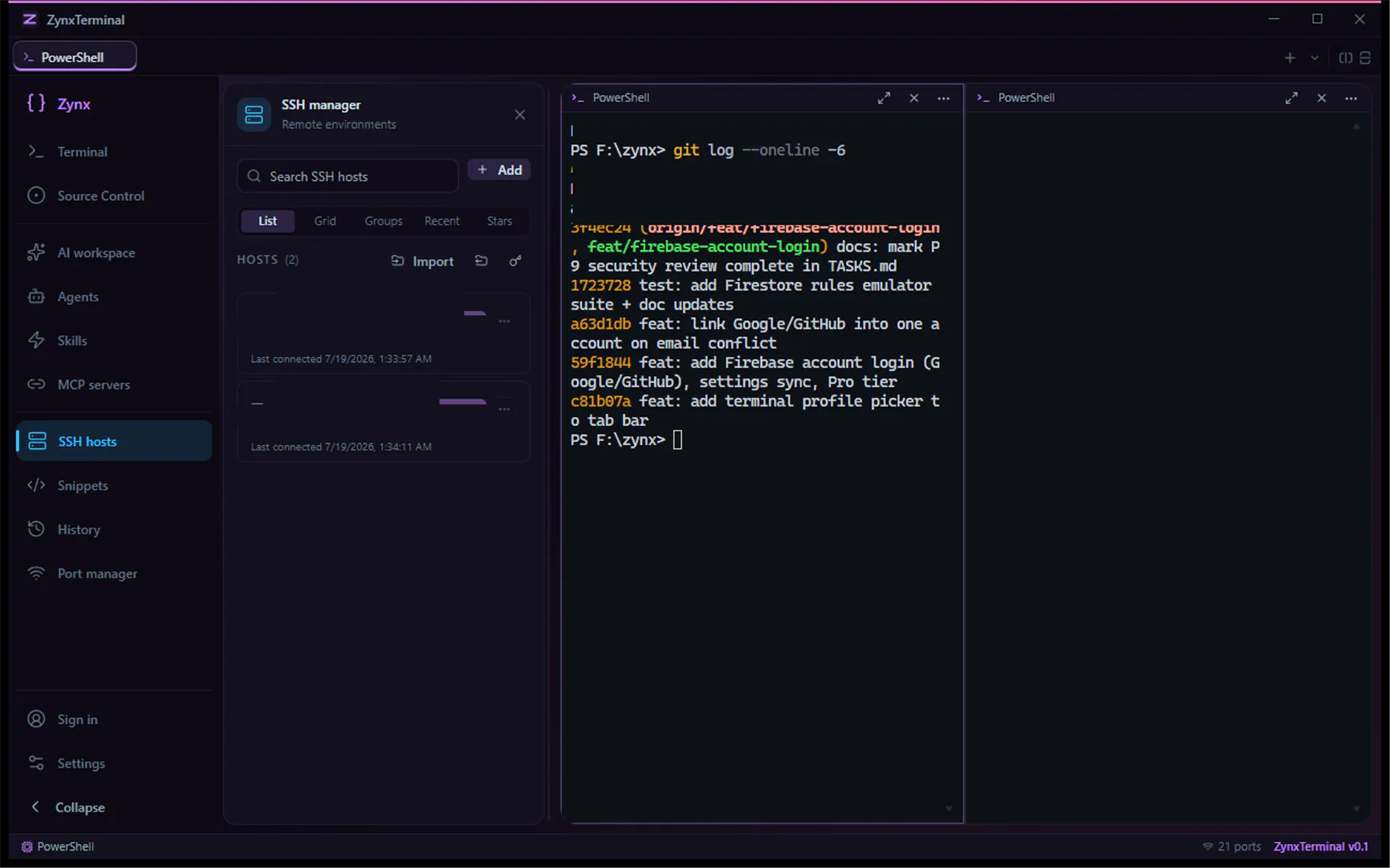The height and width of the screenshot is (868, 1390).
Task: Click HOSTS (2) header label
Action: click(268, 260)
